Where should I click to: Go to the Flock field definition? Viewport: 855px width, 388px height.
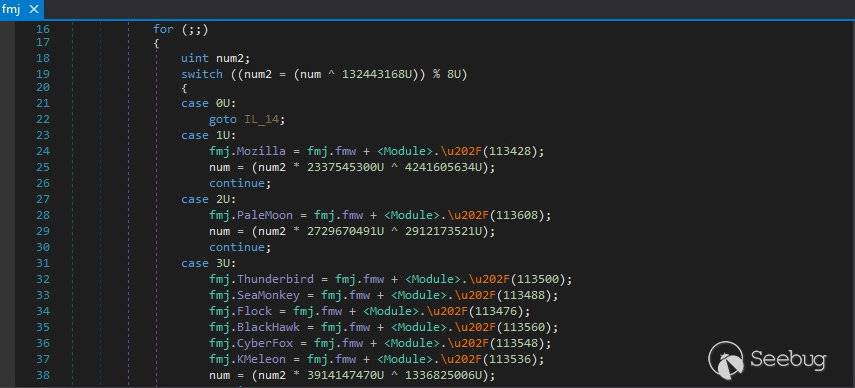click(254, 311)
